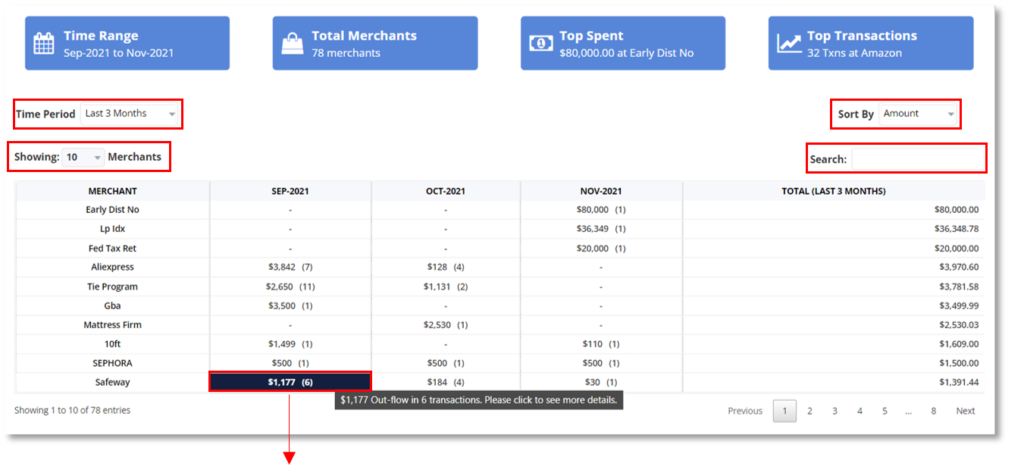1024x476 pixels.
Task: Sort by the MERCHANT column header
Action: pos(112,191)
